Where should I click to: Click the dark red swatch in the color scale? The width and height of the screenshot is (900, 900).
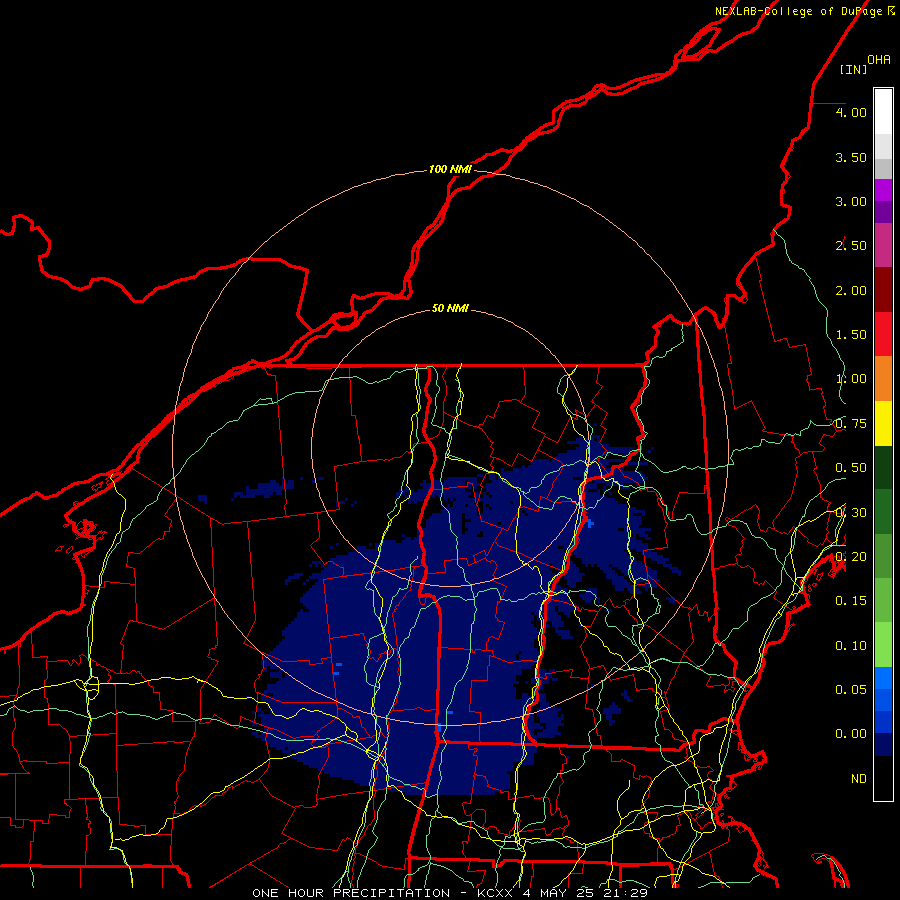[883, 290]
